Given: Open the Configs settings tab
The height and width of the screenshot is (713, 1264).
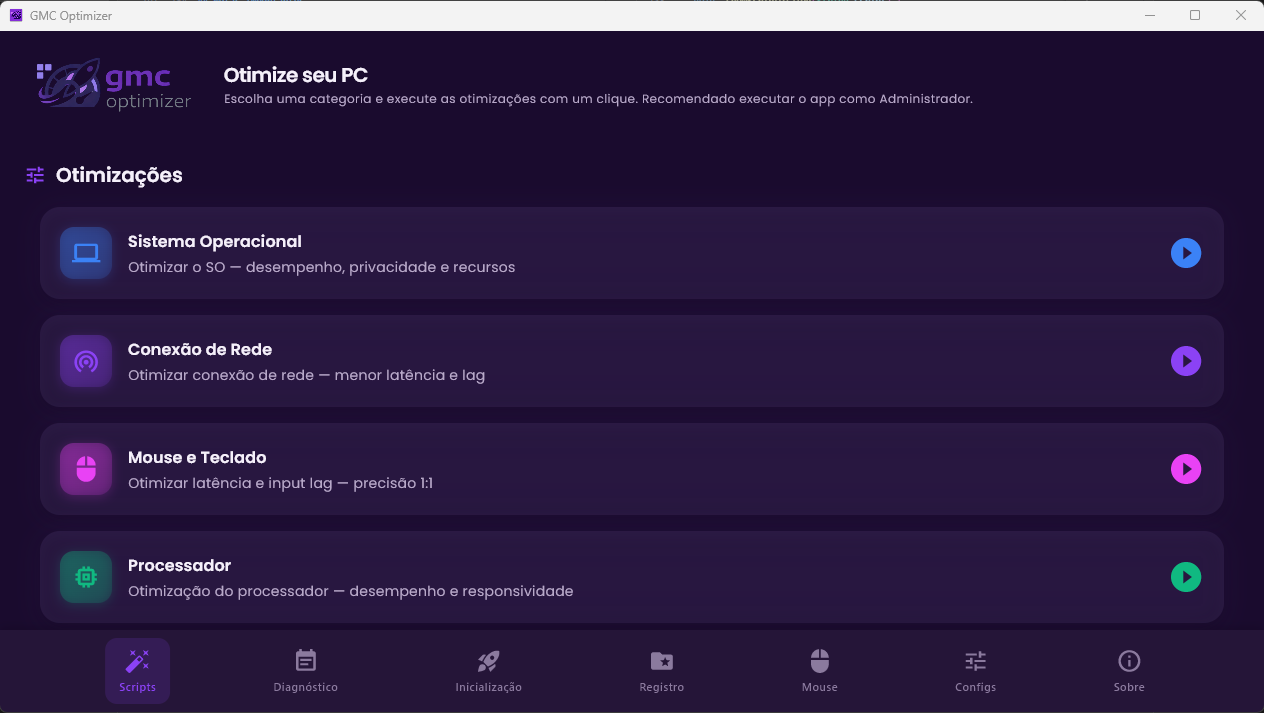Looking at the screenshot, I should pos(975,671).
